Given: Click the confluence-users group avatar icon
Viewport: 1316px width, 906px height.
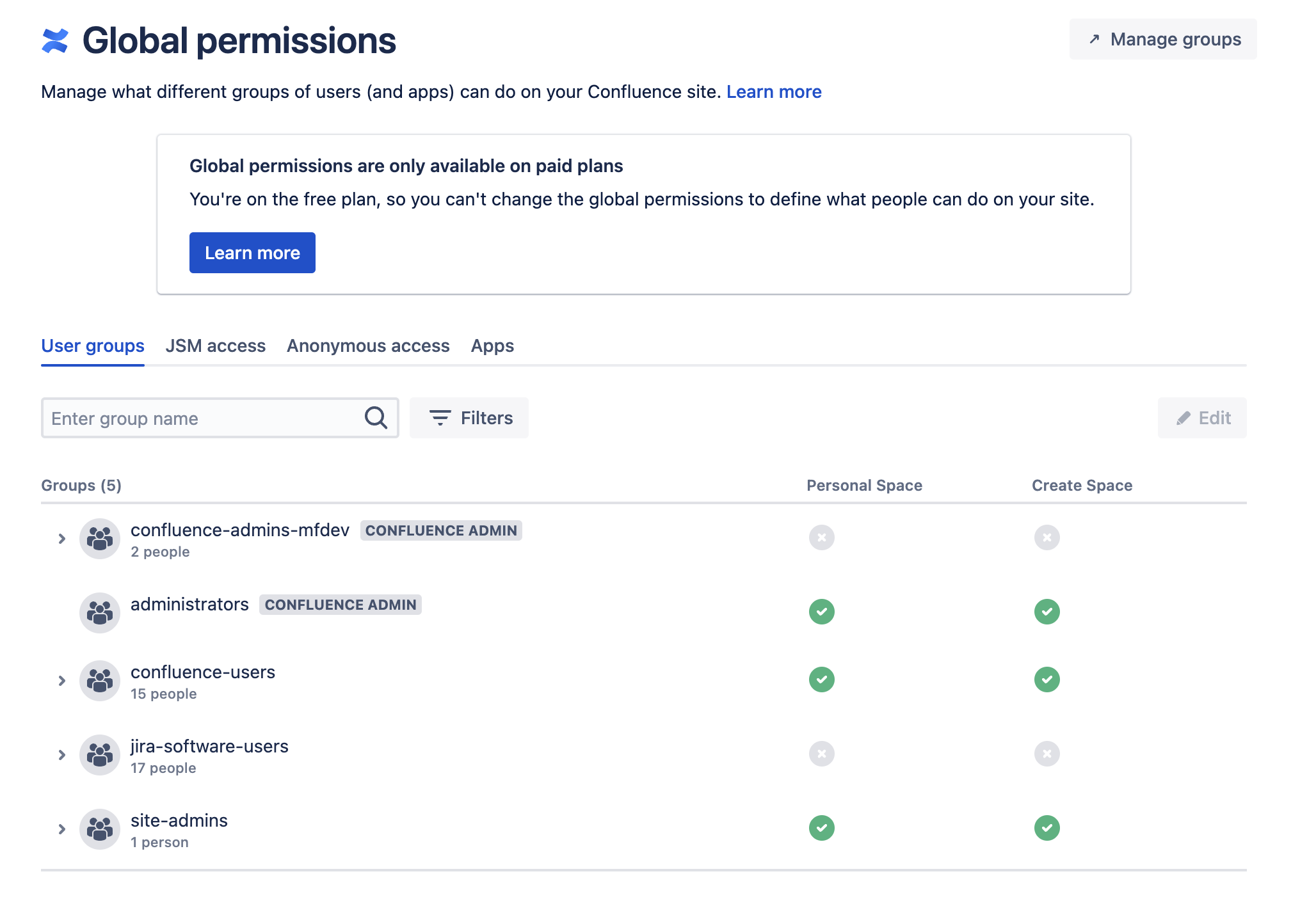Looking at the screenshot, I should pos(100,681).
